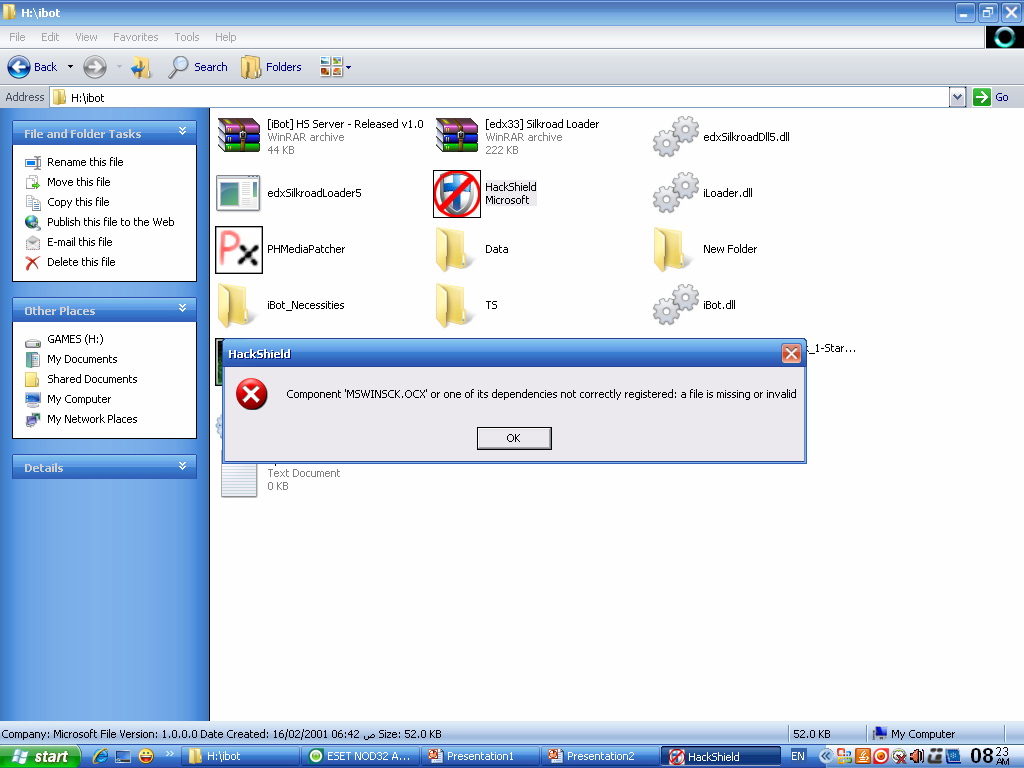Click the volume speaker tray icon

(917, 756)
